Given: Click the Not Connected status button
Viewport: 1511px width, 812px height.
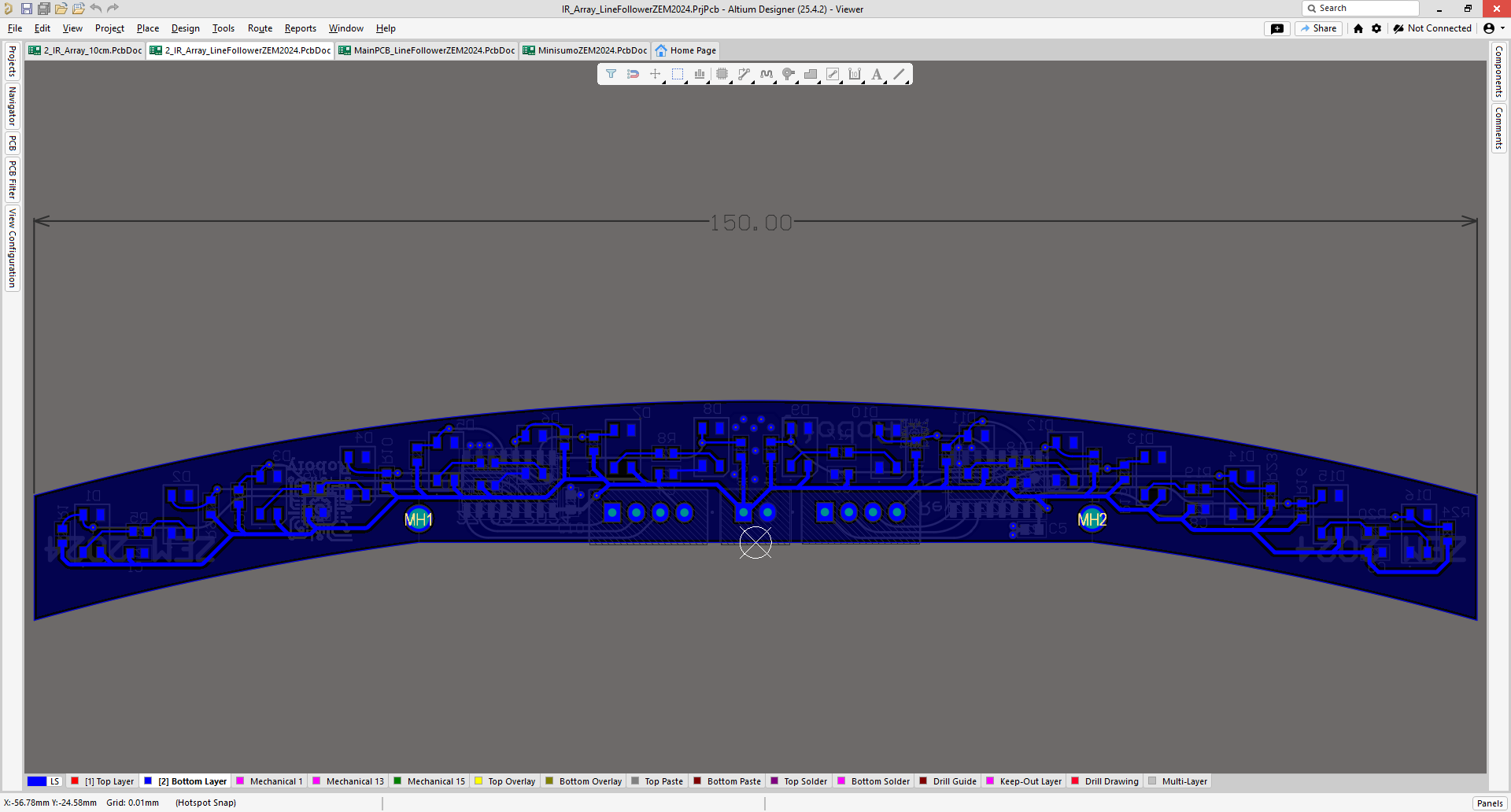Looking at the screenshot, I should [1432, 28].
